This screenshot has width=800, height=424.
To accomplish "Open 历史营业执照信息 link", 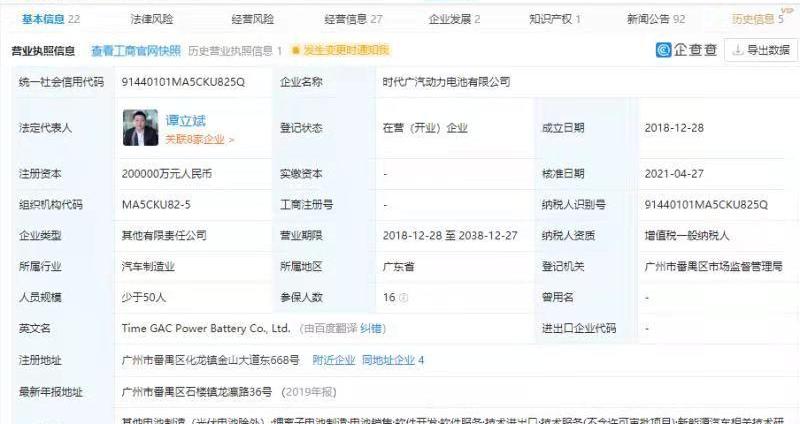I will point(235,51).
